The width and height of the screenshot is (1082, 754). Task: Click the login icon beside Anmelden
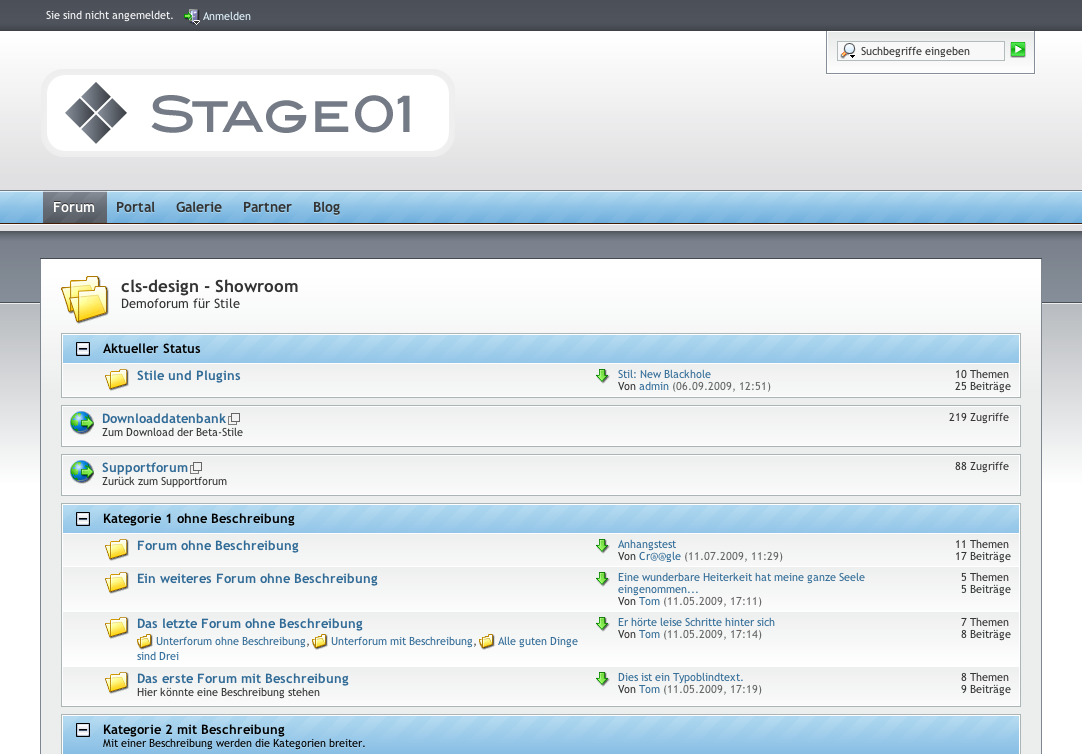click(191, 16)
